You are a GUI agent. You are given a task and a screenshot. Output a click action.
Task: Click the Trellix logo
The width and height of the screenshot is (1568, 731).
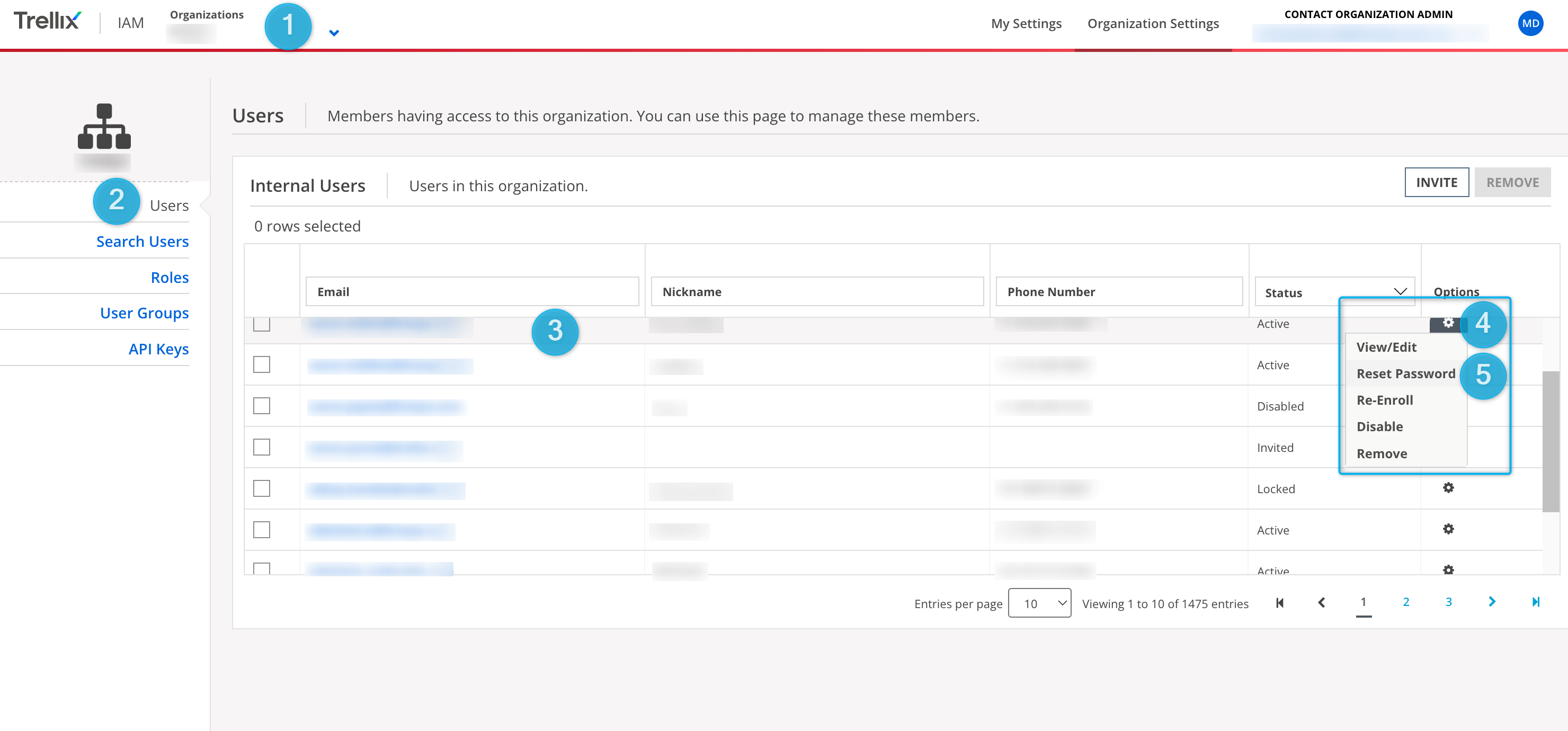(x=47, y=21)
